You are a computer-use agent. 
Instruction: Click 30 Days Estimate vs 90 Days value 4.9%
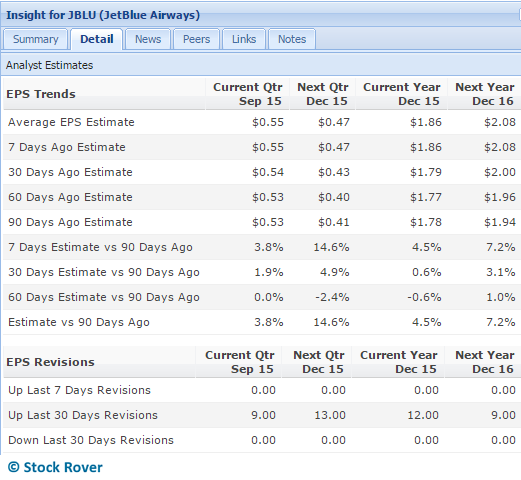click(335, 272)
